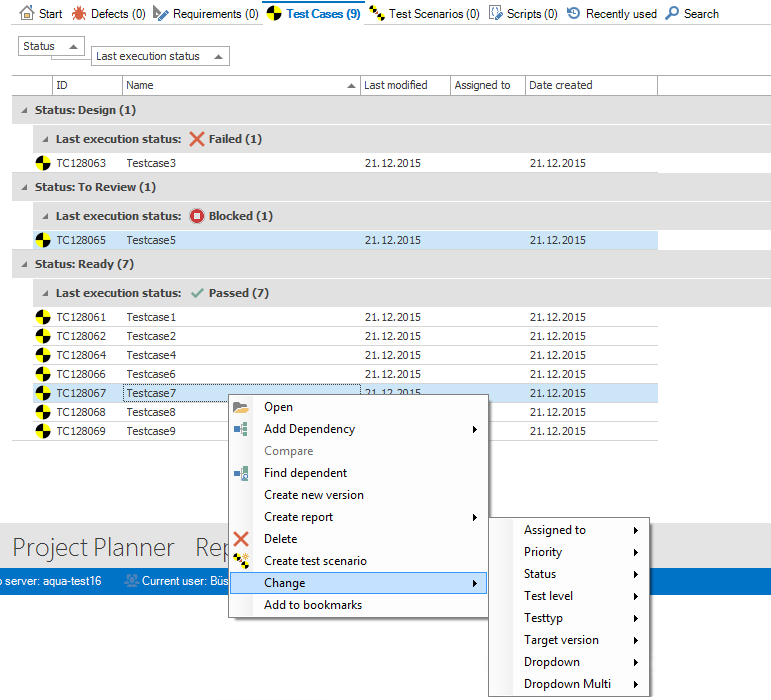Switch to the Test Cases tab
Image resolution: width=771 pixels, height=700 pixels.
(314, 13)
